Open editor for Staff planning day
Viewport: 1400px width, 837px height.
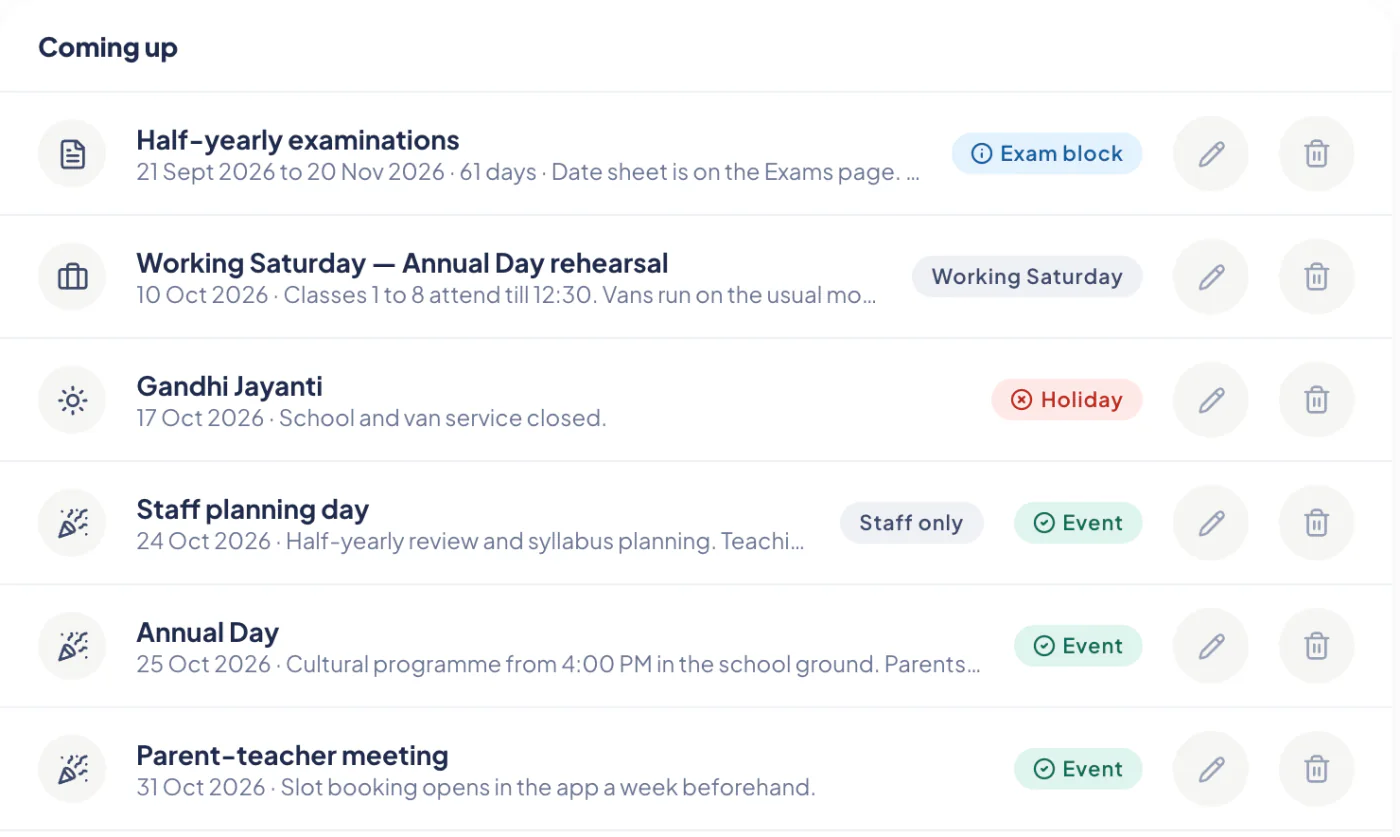(x=1211, y=523)
